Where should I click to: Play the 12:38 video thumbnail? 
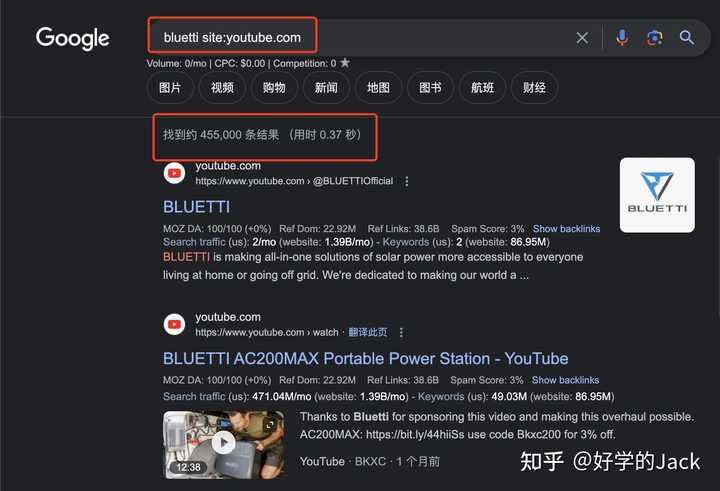pos(224,445)
